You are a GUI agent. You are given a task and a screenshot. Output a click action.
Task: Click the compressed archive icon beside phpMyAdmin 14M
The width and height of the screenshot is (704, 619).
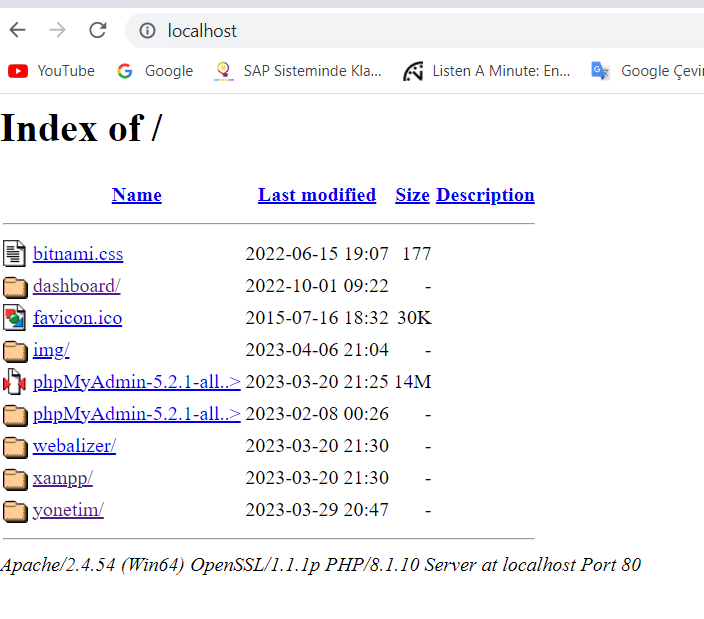coord(14,382)
